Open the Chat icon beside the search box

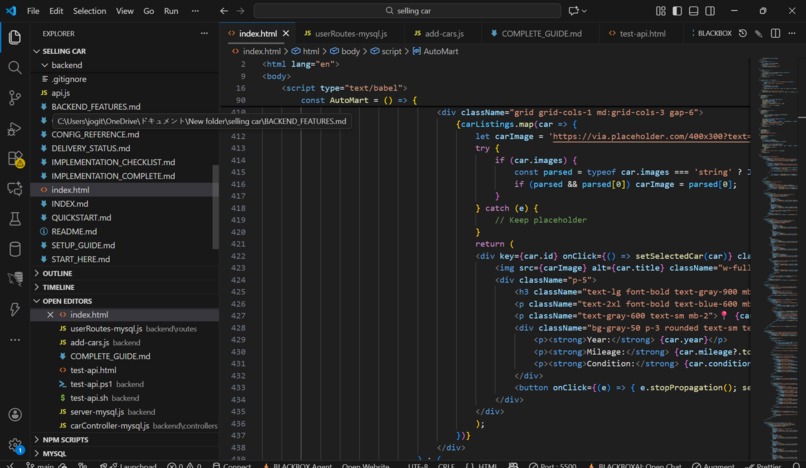(x=573, y=11)
